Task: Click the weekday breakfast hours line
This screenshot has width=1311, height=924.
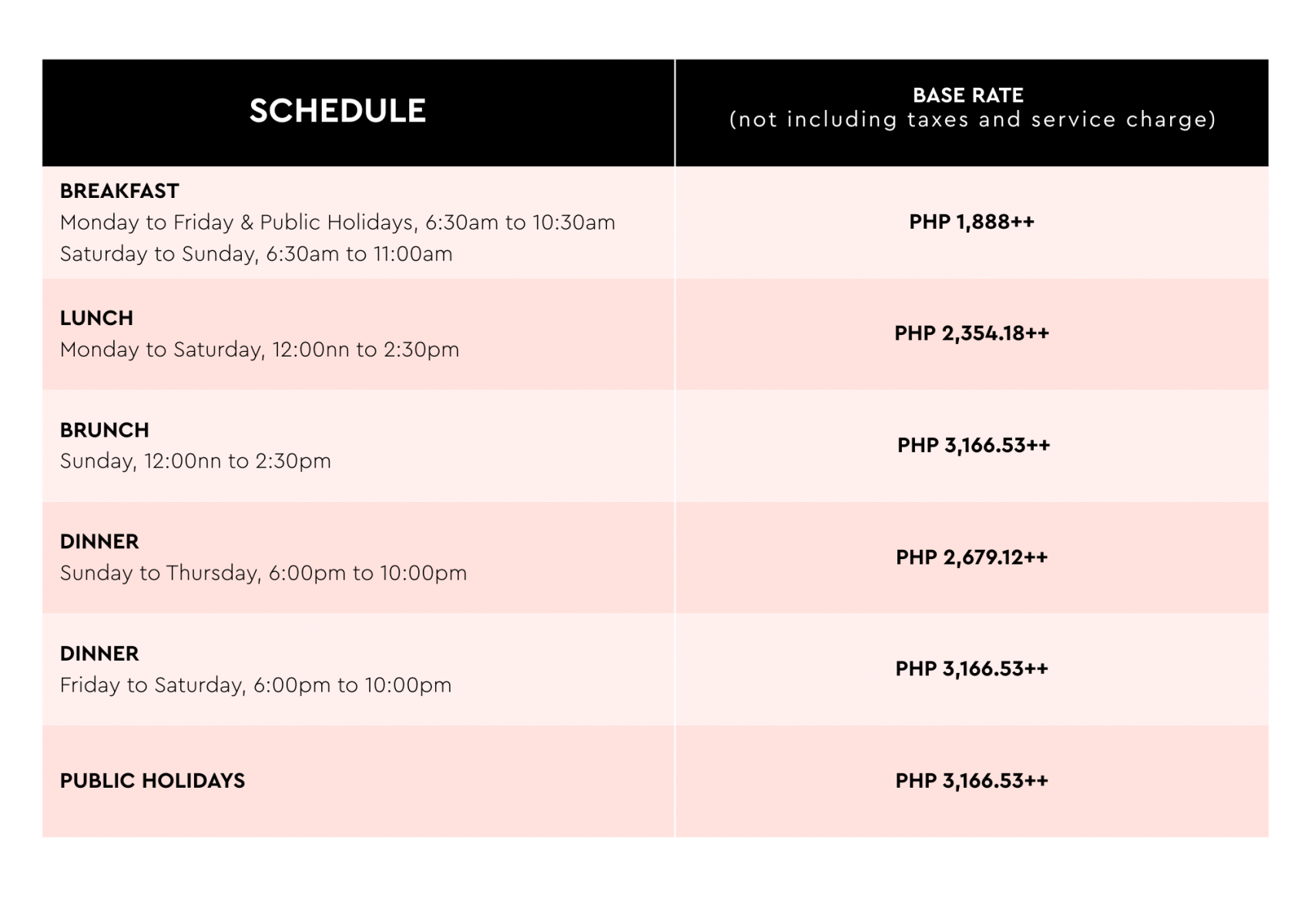Action: (337, 223)
